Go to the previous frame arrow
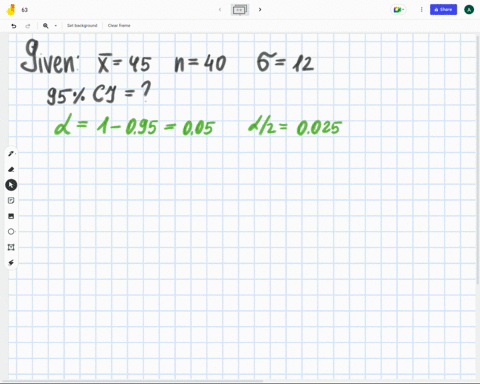The image size is (480, 384). [220, 10]
